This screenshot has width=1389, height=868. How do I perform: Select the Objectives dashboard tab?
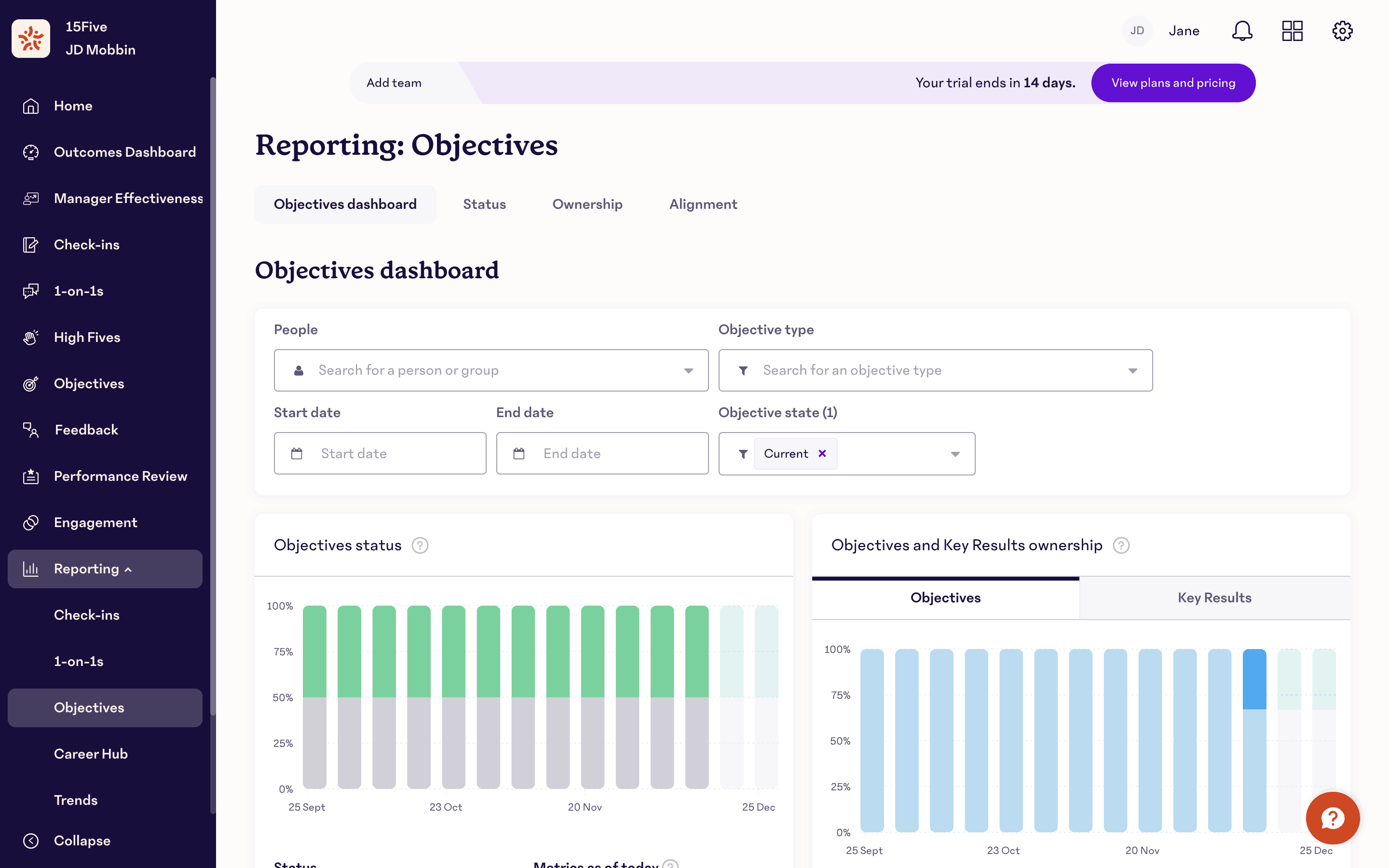(345, 204)
